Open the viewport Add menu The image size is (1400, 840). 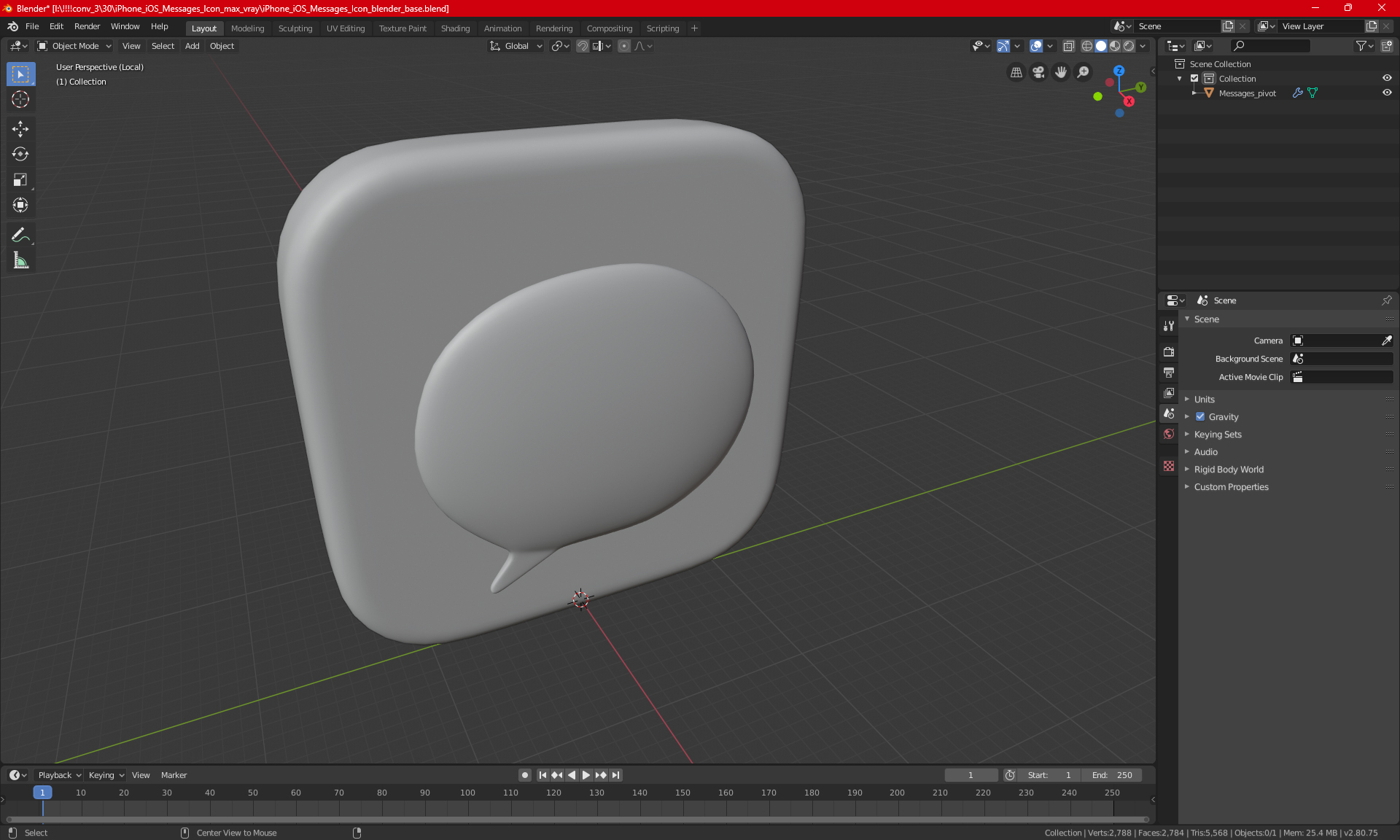pyautogui.click(x=192, y=46)
